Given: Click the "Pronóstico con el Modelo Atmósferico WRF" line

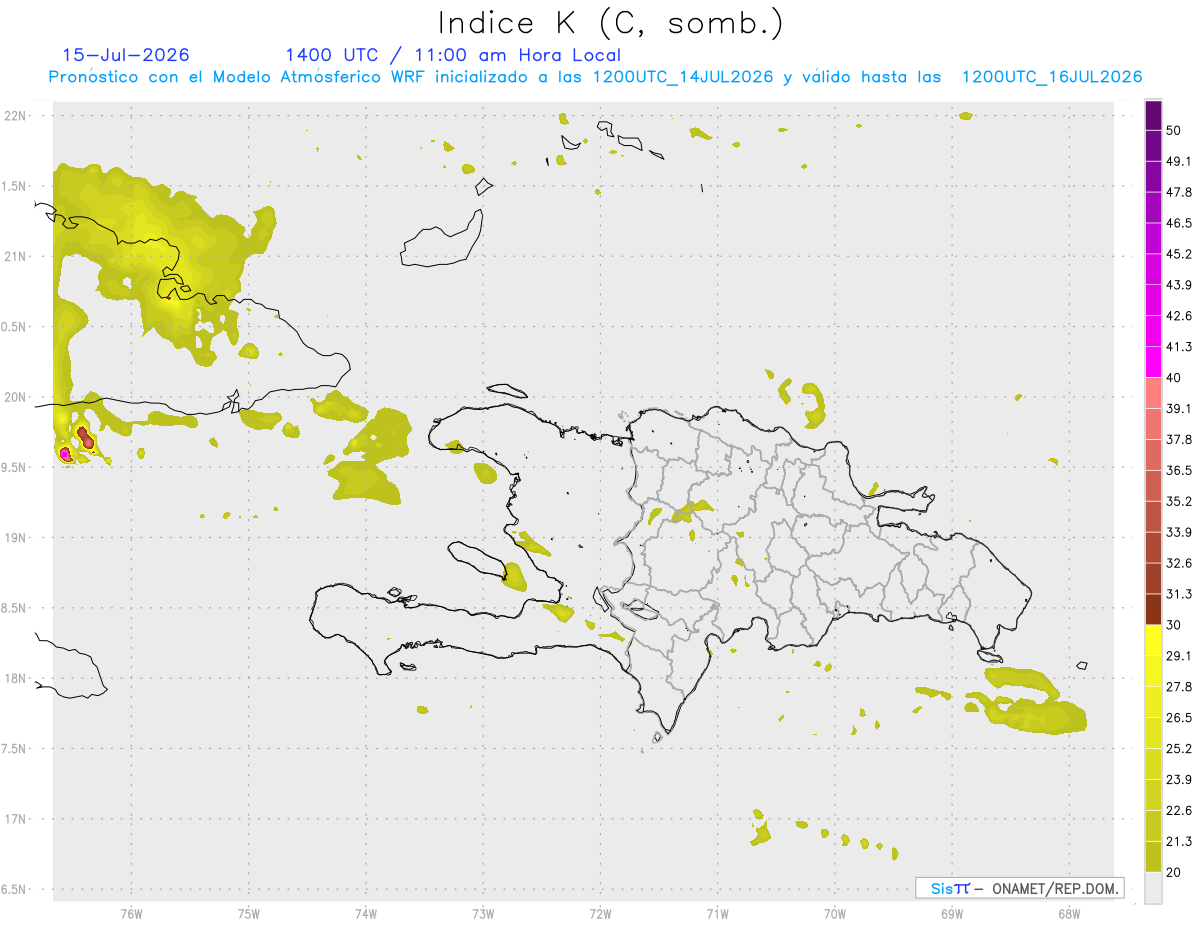Looking at the screenshot, I should [x=596, y=77].
